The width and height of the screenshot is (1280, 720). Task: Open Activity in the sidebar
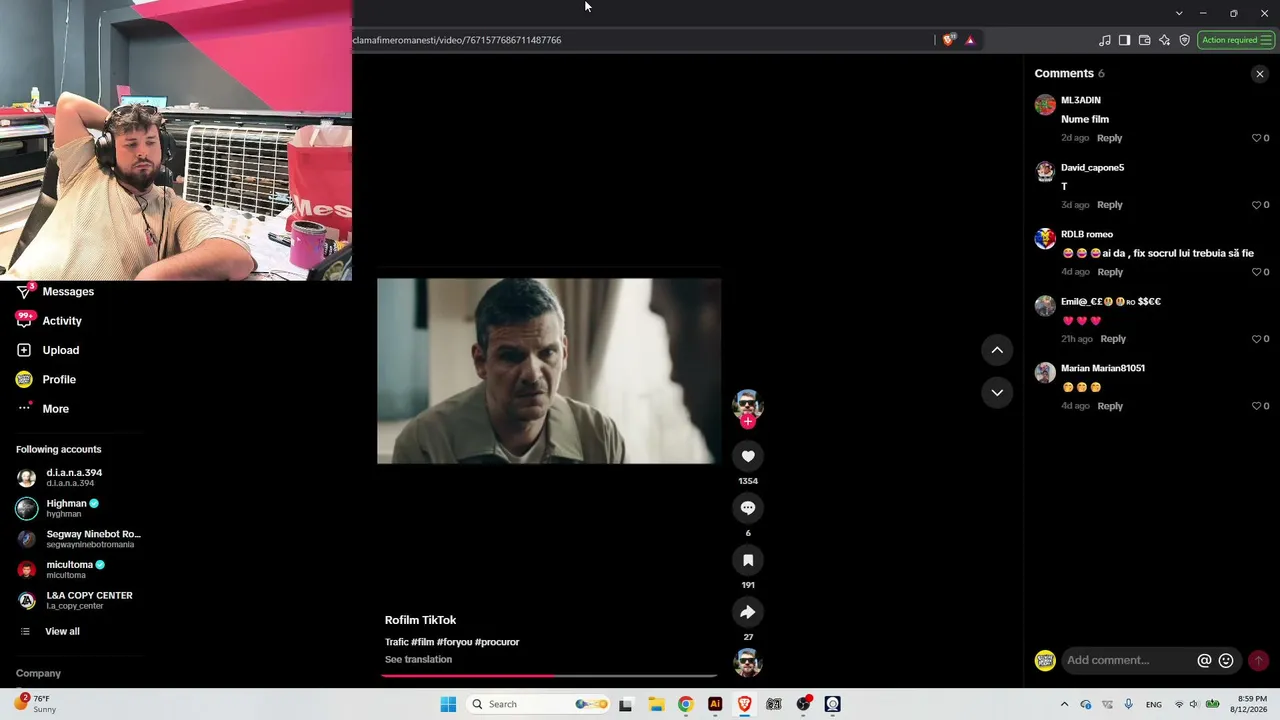pos(62,321)
